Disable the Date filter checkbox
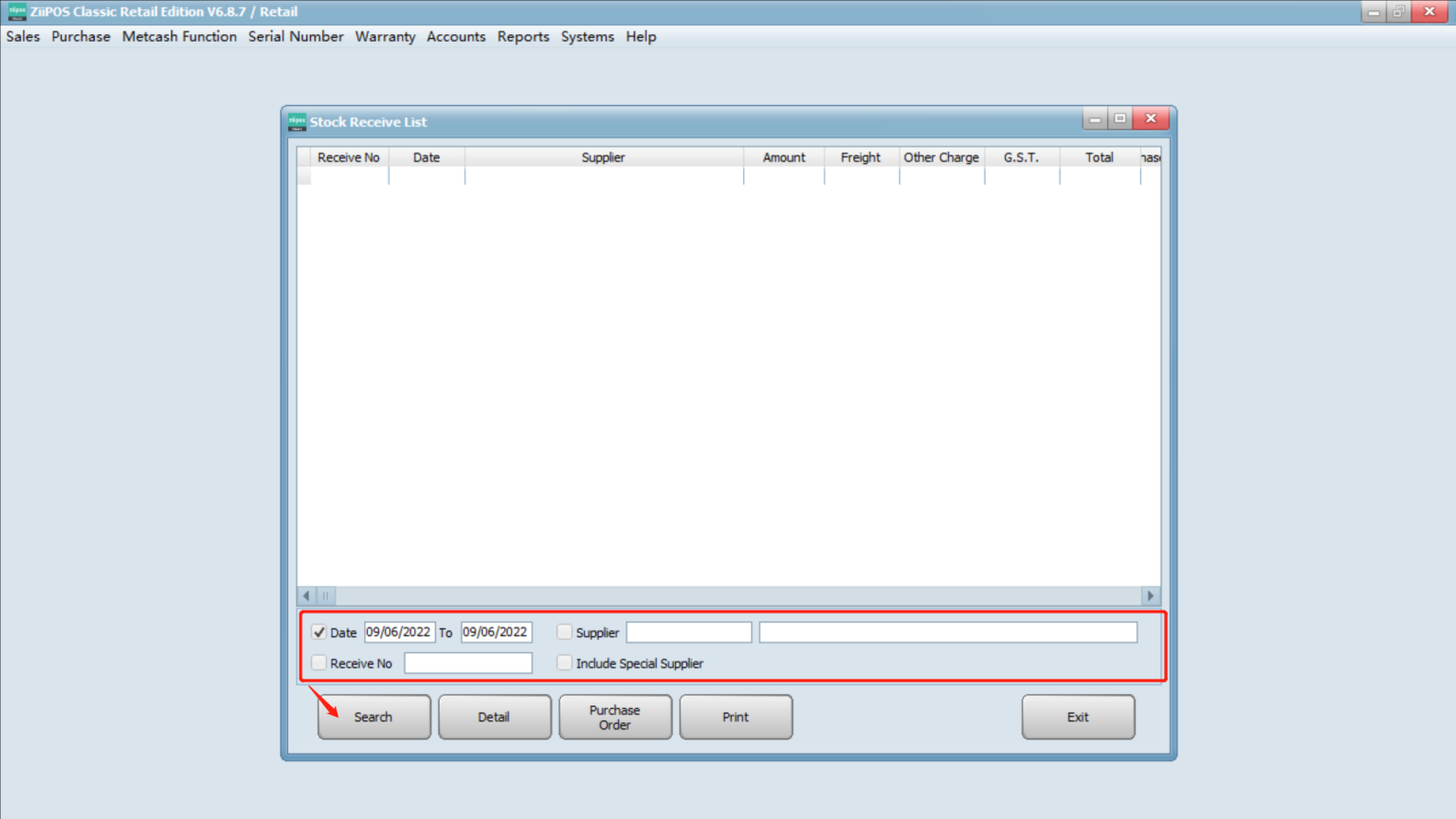 pyautogui.click(x=318, y=631)
